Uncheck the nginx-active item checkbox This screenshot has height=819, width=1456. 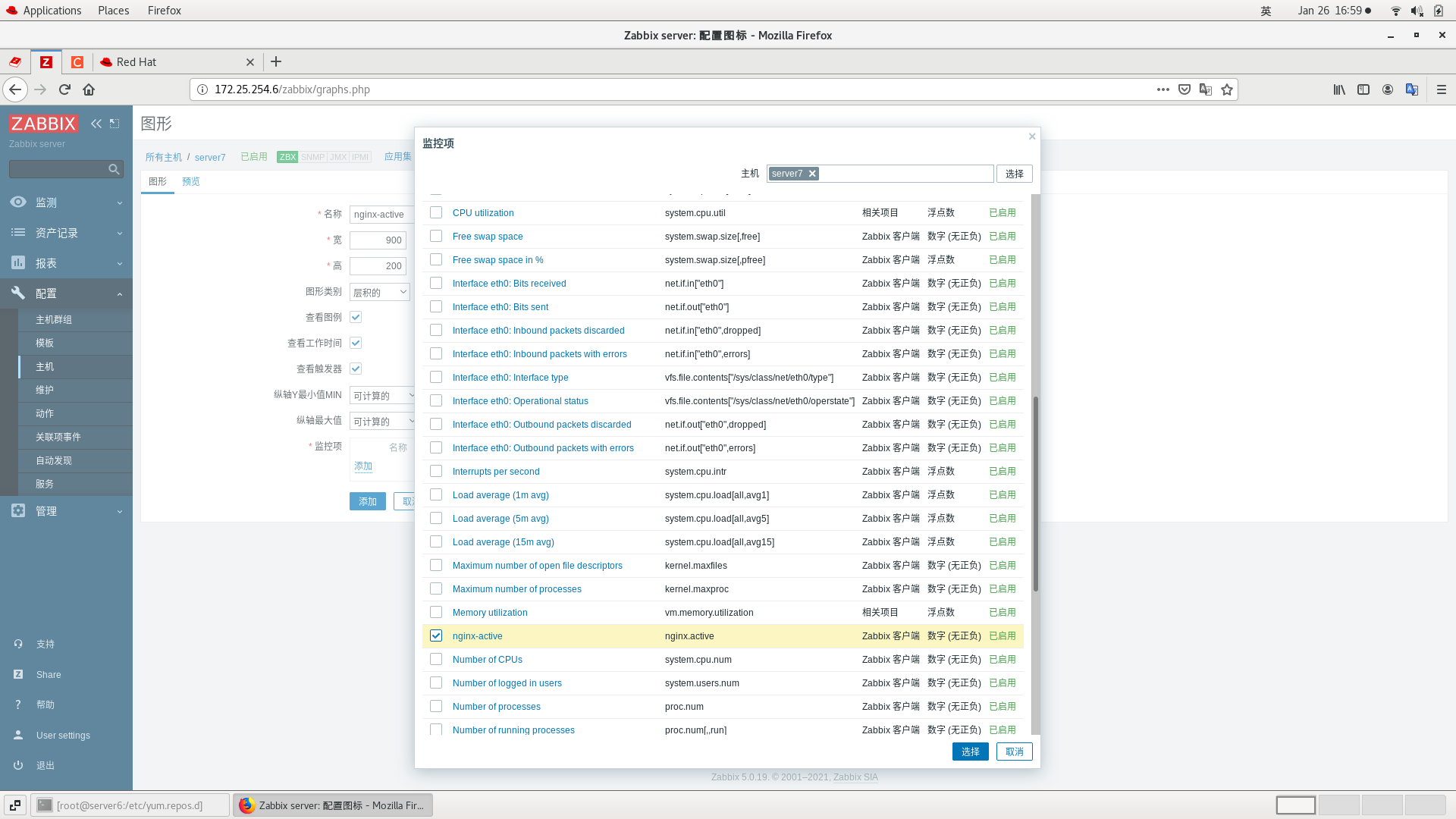436,635
